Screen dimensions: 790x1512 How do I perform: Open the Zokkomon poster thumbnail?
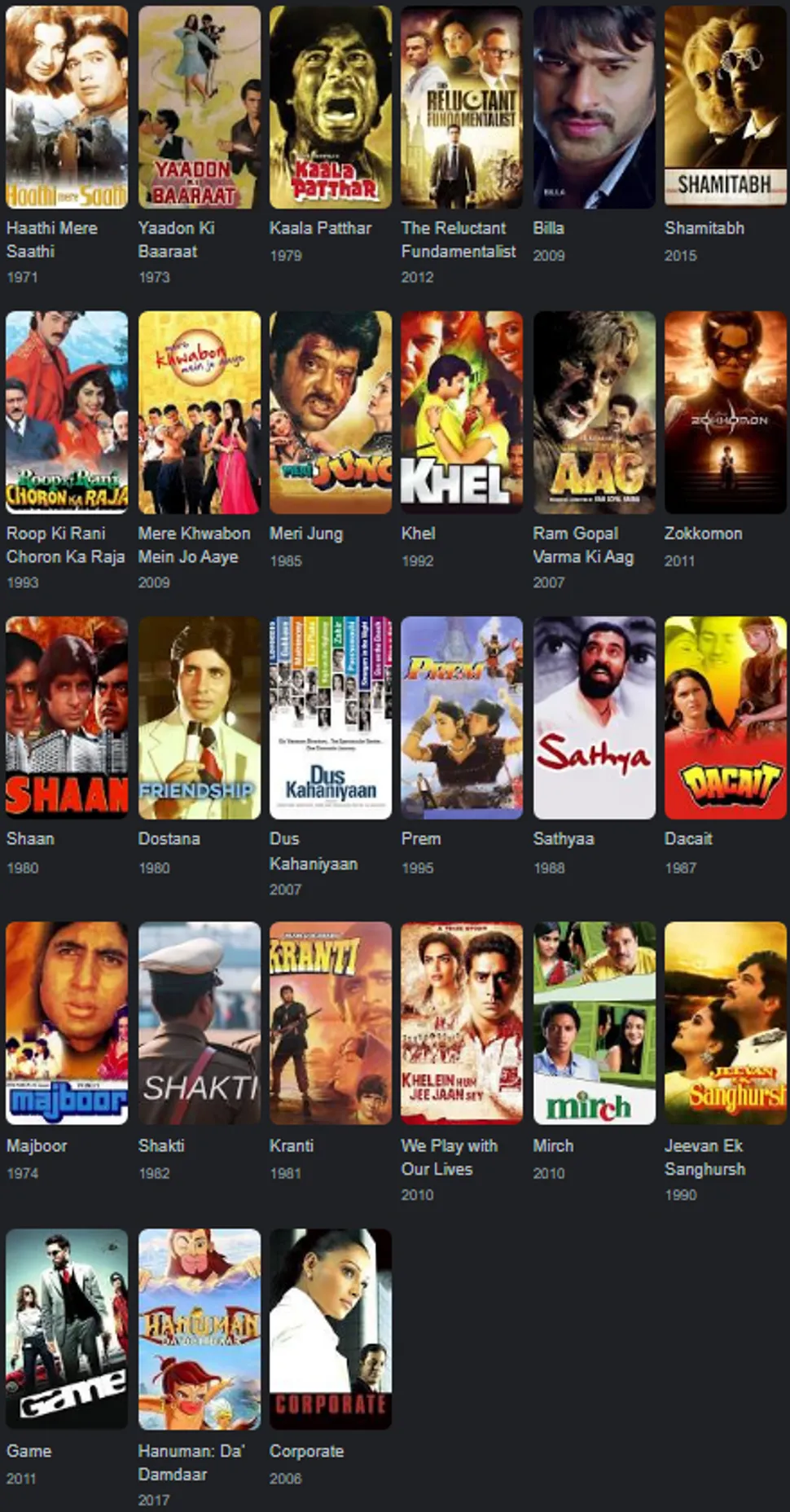726,412
